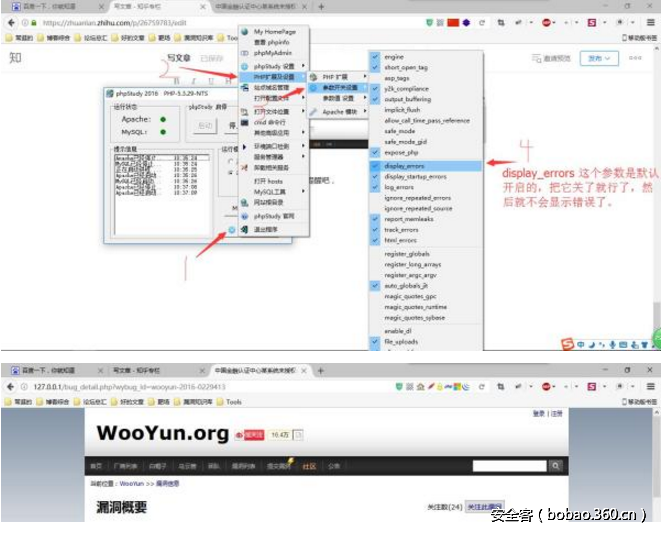Open a new tab in the top browser
This screenshot has height=533, width=661.
click(x=321, y=6)
